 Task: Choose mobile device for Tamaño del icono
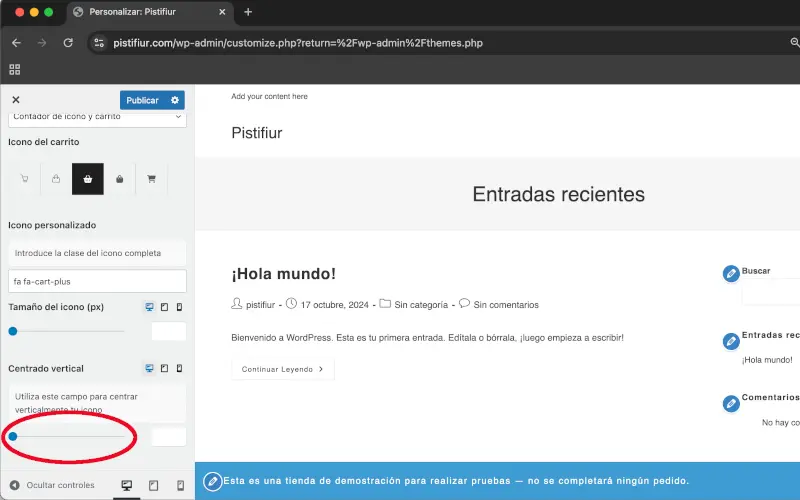[179, 307]
